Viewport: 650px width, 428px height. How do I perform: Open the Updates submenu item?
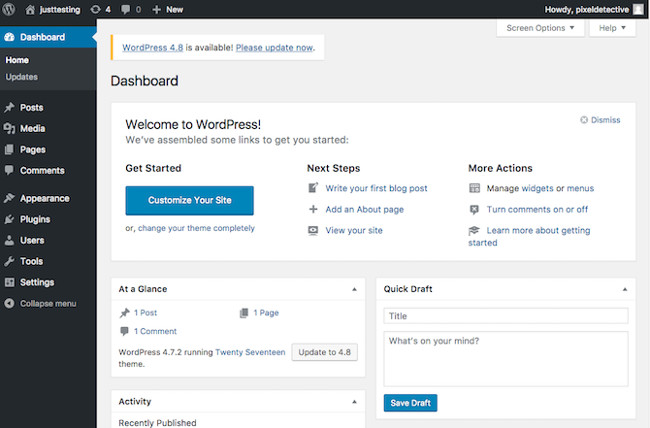(21, 77)
